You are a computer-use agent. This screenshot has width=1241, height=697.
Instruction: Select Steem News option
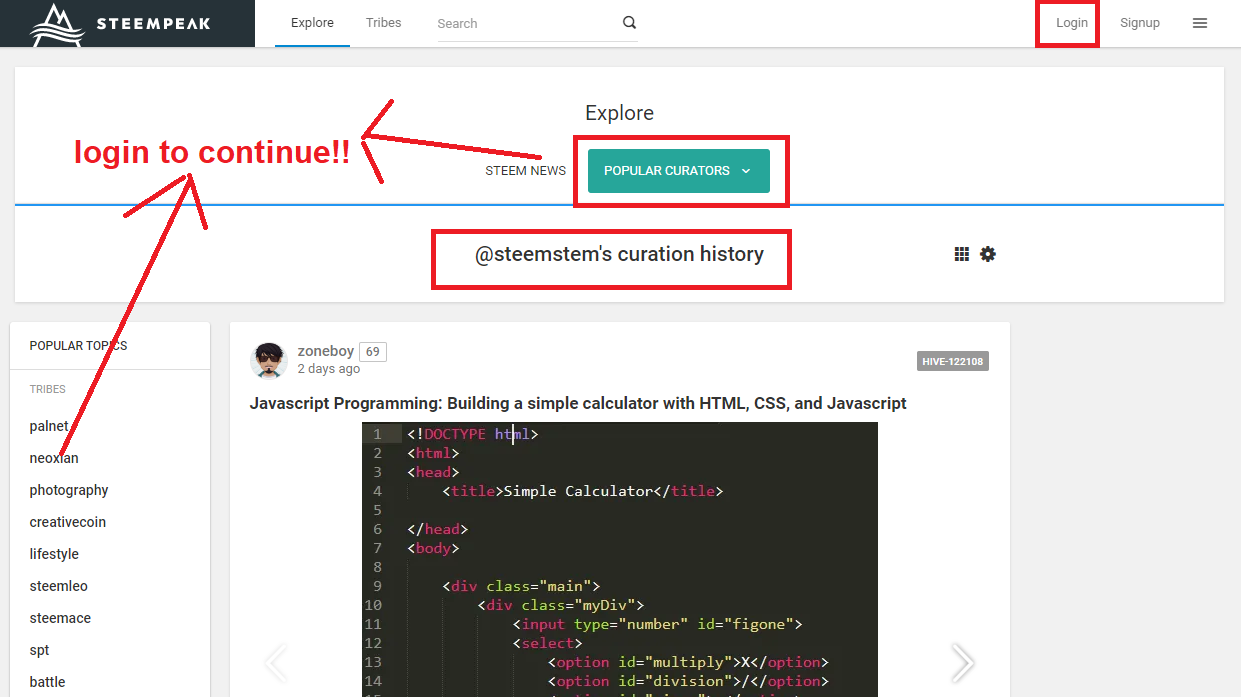[x=525, y=171]
